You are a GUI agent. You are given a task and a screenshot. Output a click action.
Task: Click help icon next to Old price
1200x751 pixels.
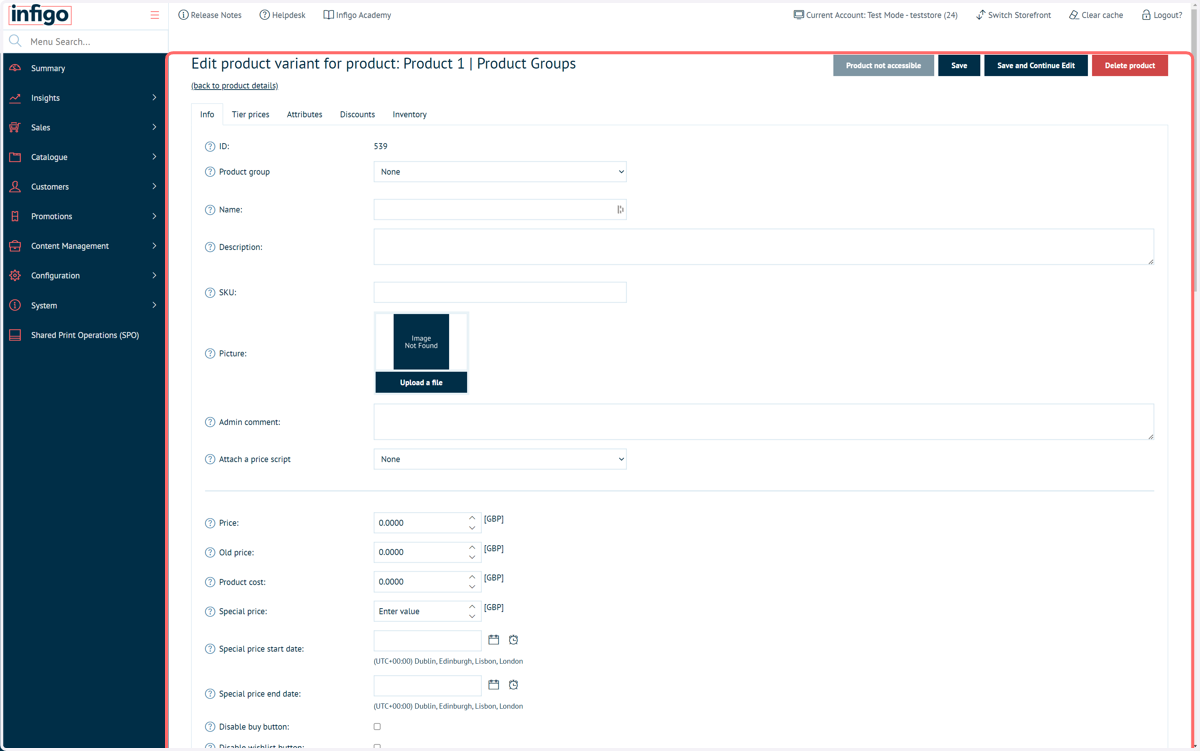coord(210,552)
